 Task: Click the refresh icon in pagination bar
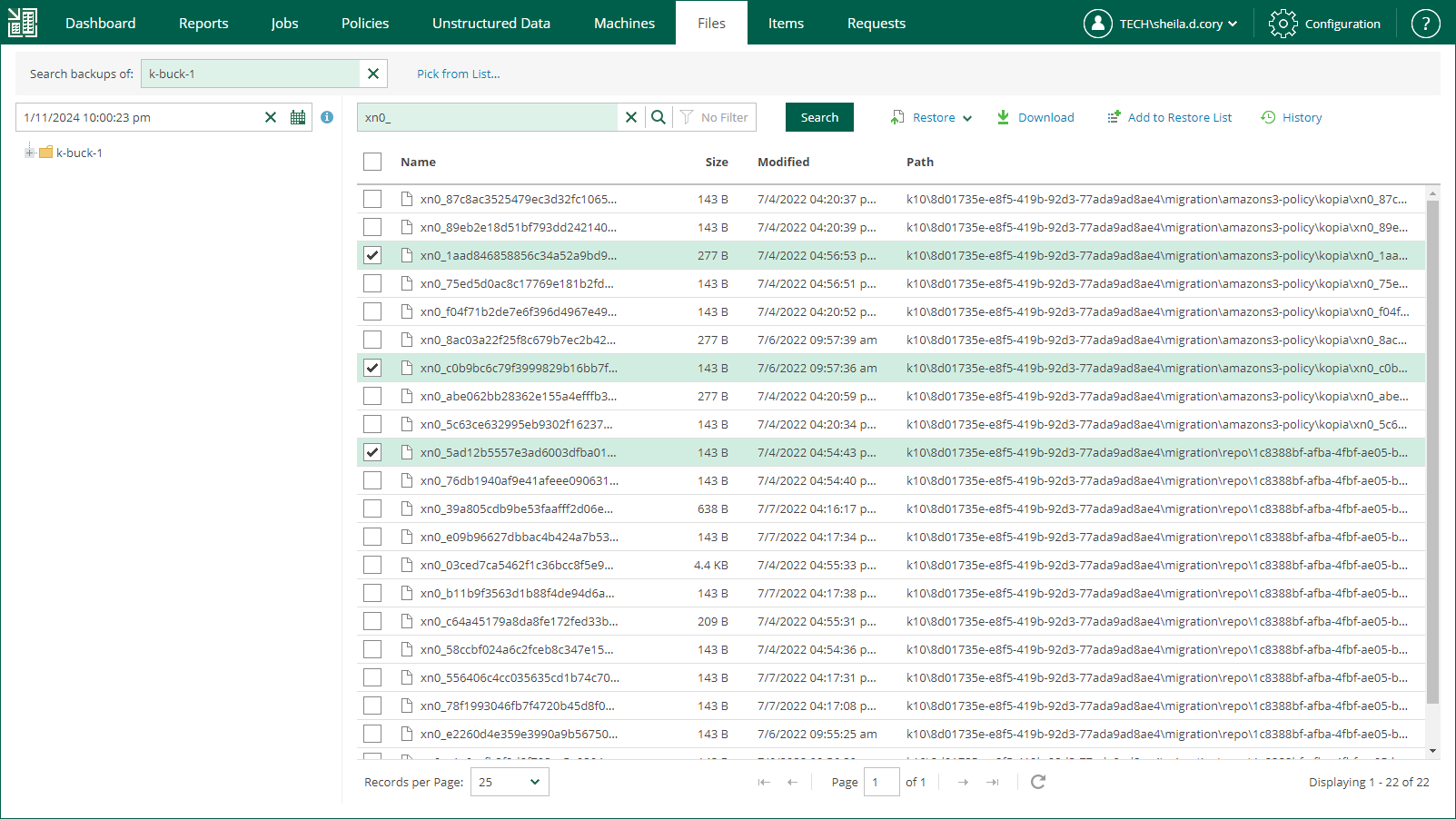click(x=1038, y=782)
